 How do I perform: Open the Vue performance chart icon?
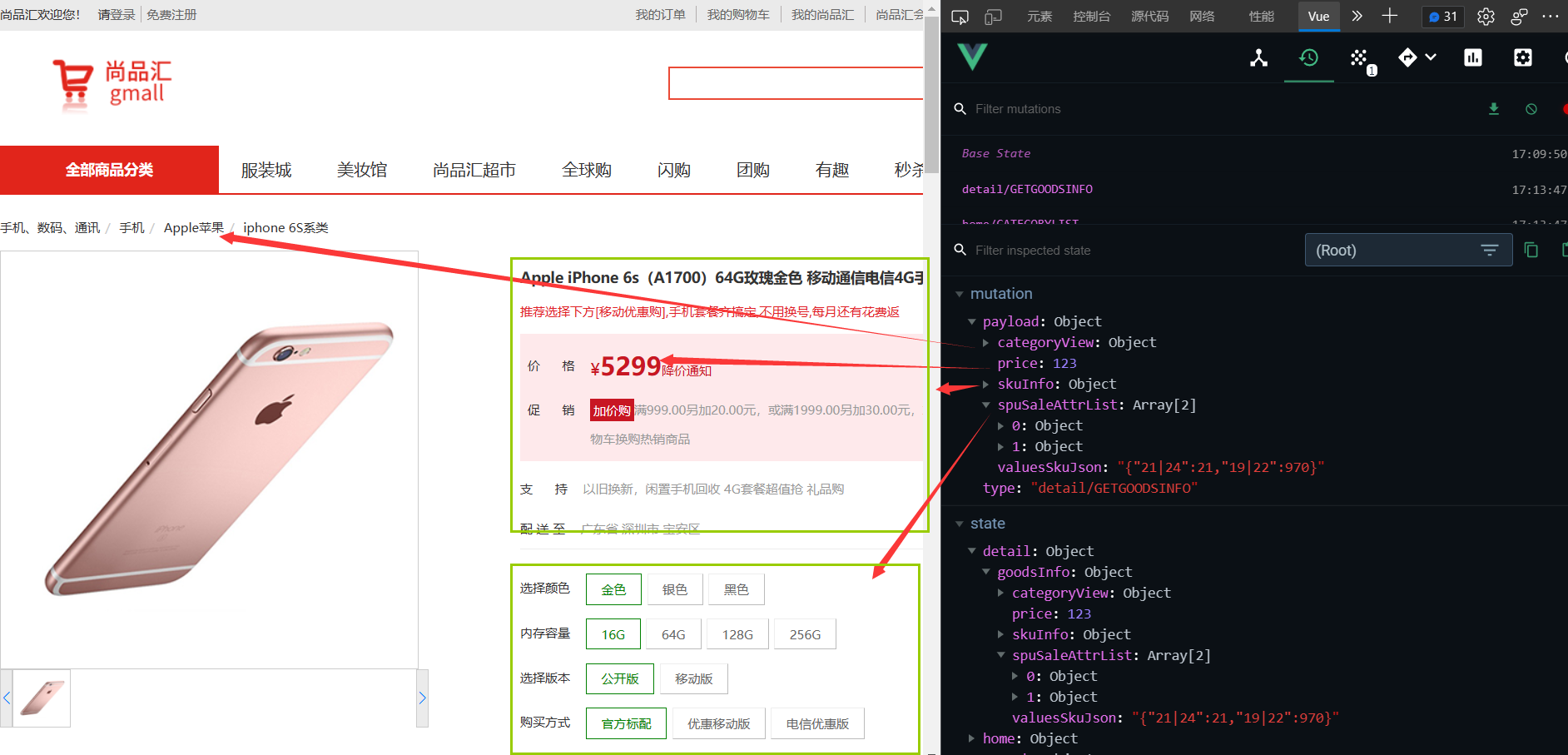(1472, 57)
